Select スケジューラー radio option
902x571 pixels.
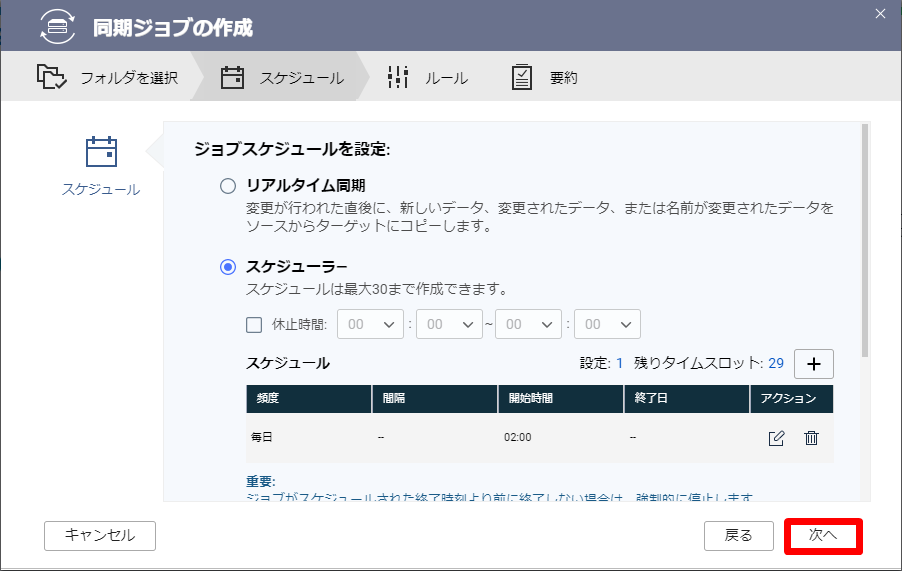228,267
